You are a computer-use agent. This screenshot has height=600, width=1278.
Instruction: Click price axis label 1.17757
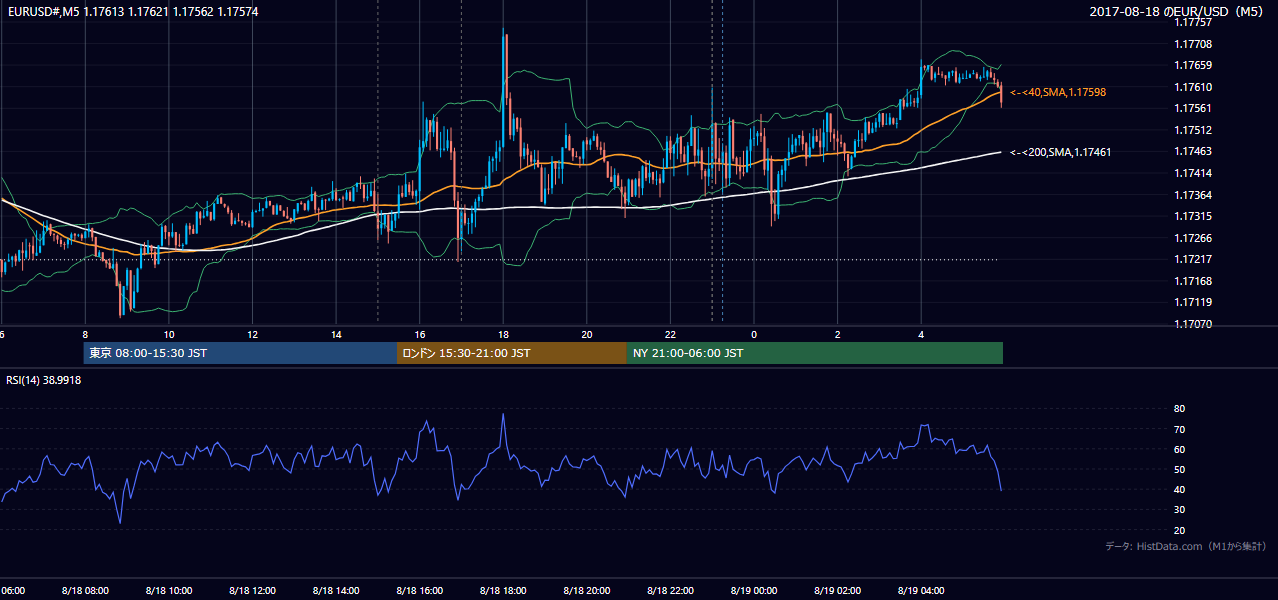pyautogui.click(x=1192, y=22)
